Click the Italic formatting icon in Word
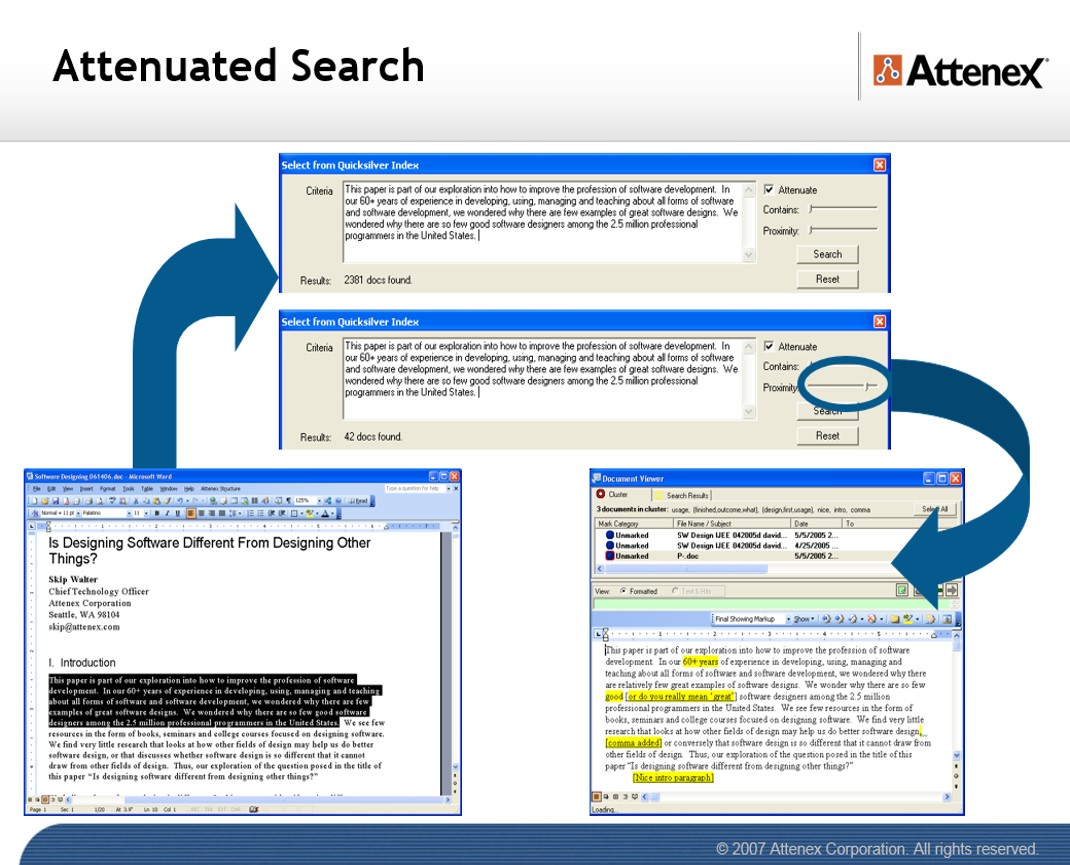1070x865 pixels. (x=166, y=513)
